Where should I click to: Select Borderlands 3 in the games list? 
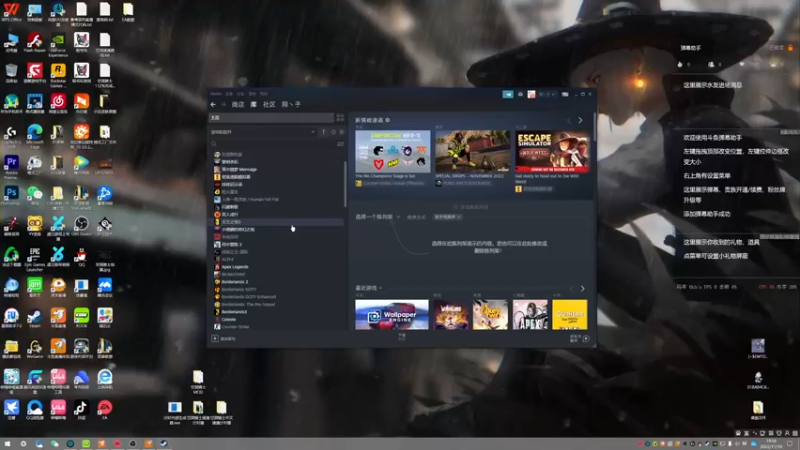(x=234, y=312)
